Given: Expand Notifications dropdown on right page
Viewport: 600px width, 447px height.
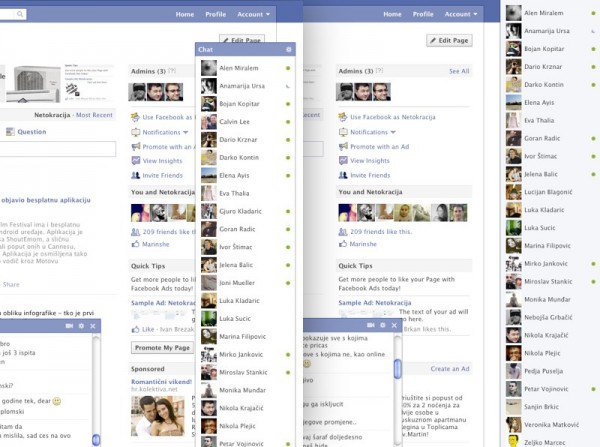Looking at the screenshot, I should click(x=393, y=132).
